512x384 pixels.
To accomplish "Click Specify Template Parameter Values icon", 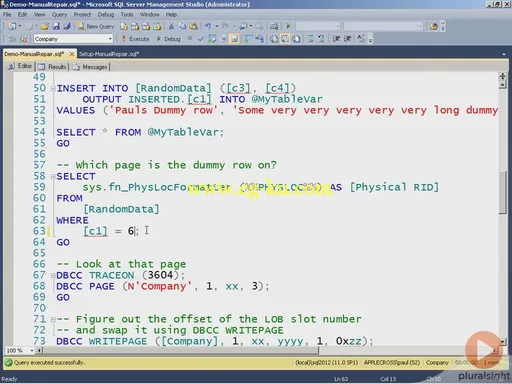I will [x=361, y=39].
